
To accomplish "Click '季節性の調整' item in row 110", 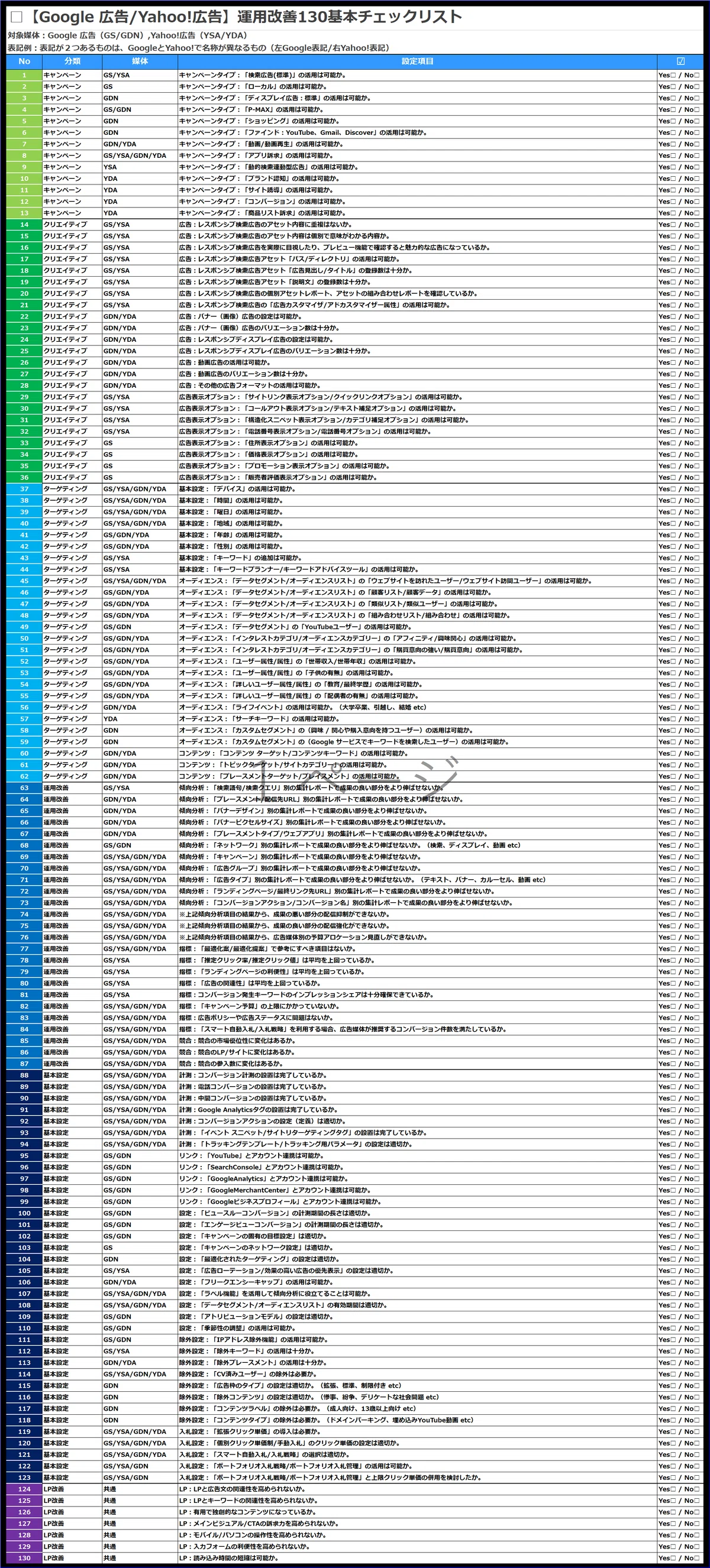I will pos(237,1328).
